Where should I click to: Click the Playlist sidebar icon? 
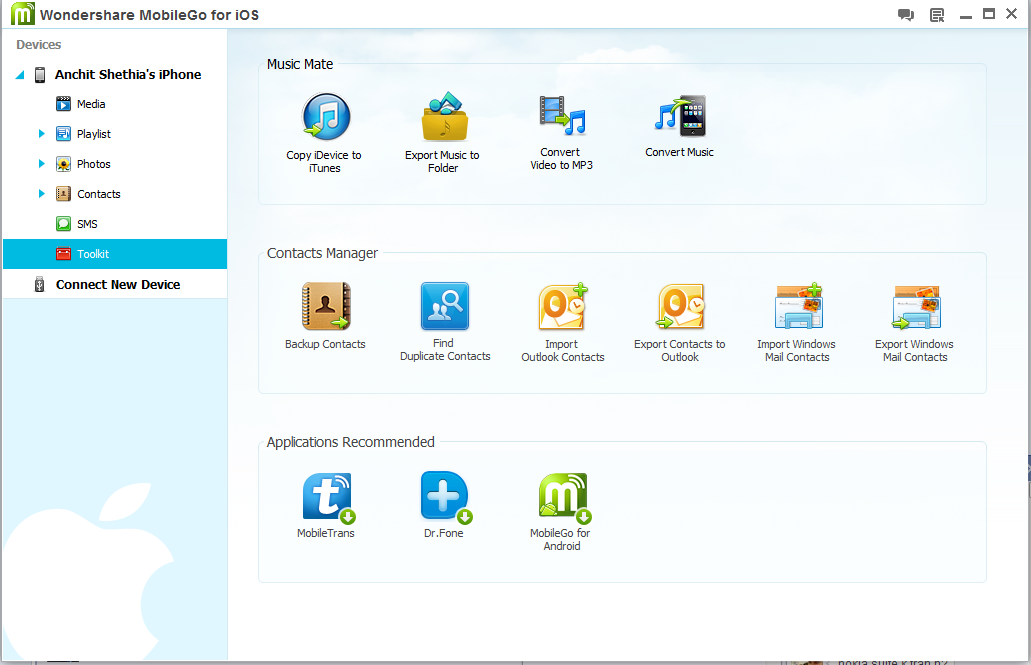pos(63,134)
